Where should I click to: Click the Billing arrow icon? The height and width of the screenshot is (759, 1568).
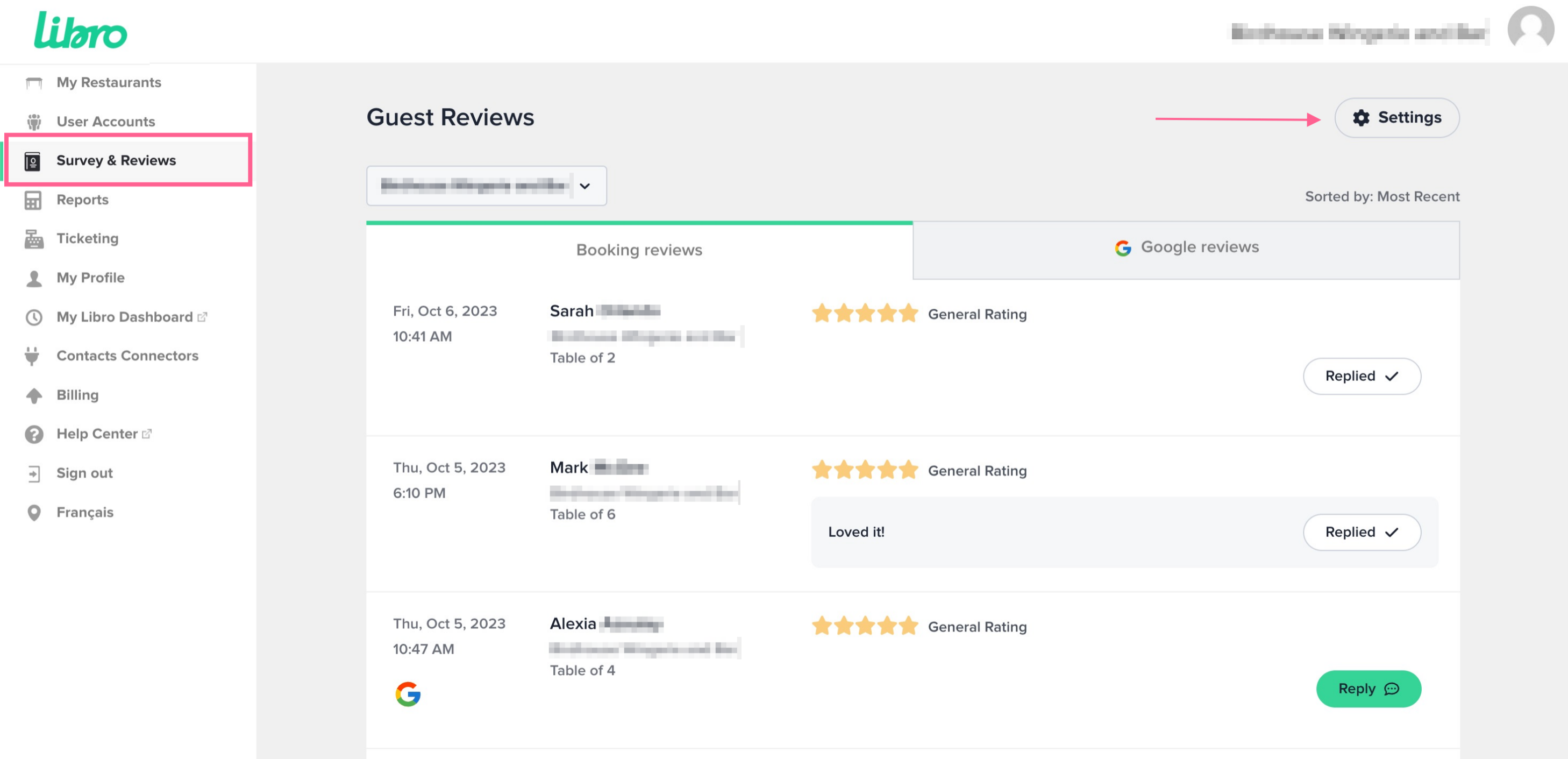tap(34, 395)
